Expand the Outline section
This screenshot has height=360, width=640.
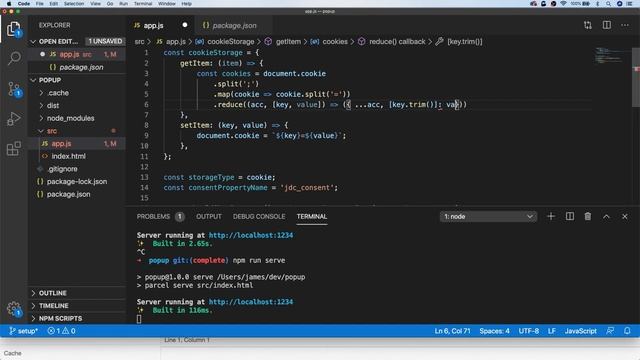(x=77, y=293)
